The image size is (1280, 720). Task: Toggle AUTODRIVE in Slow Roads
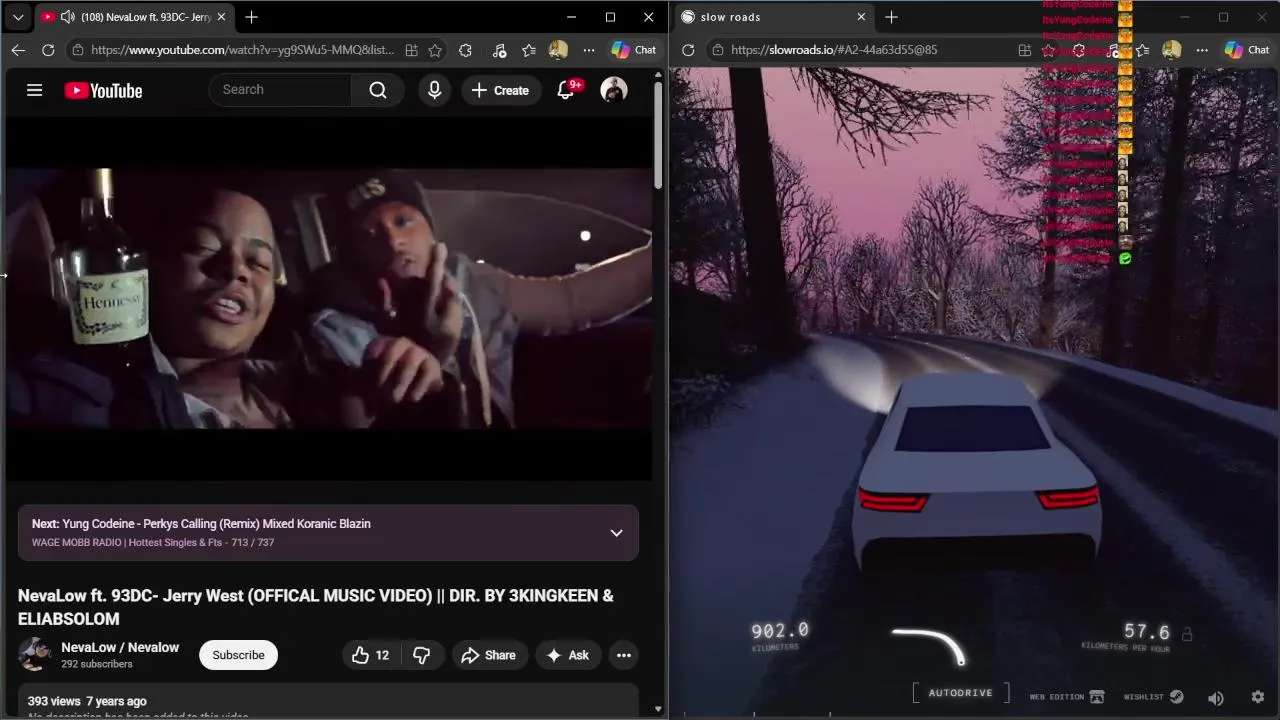pyautogui.click(x=960, y=693)
